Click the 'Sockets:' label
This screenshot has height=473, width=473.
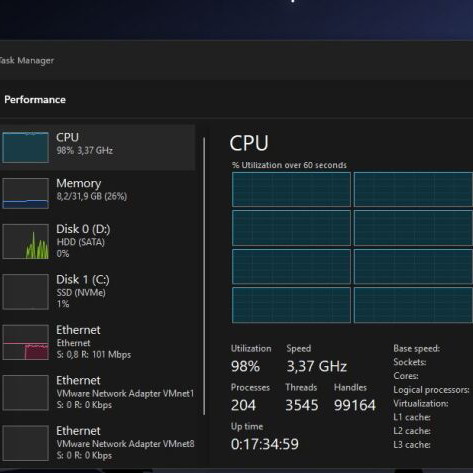point(410,362)
